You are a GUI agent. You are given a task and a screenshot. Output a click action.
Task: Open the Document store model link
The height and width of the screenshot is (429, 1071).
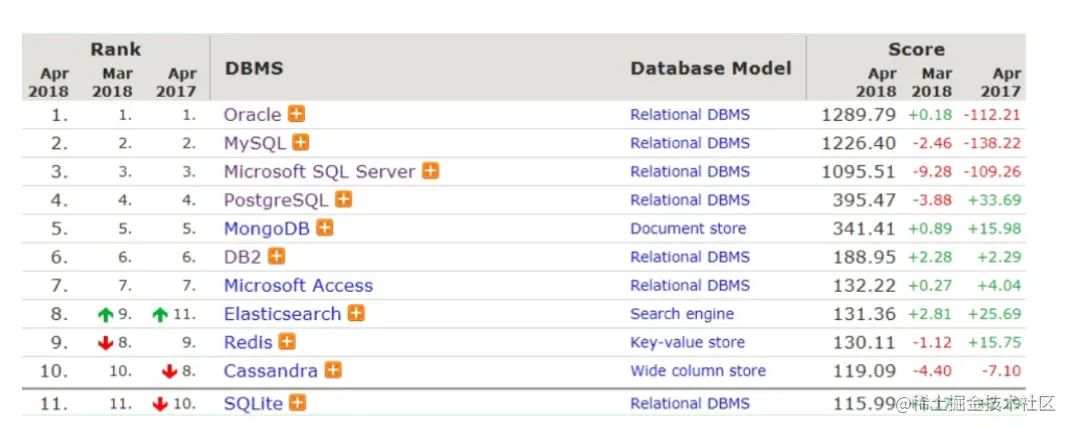click(x=688, y=229)
